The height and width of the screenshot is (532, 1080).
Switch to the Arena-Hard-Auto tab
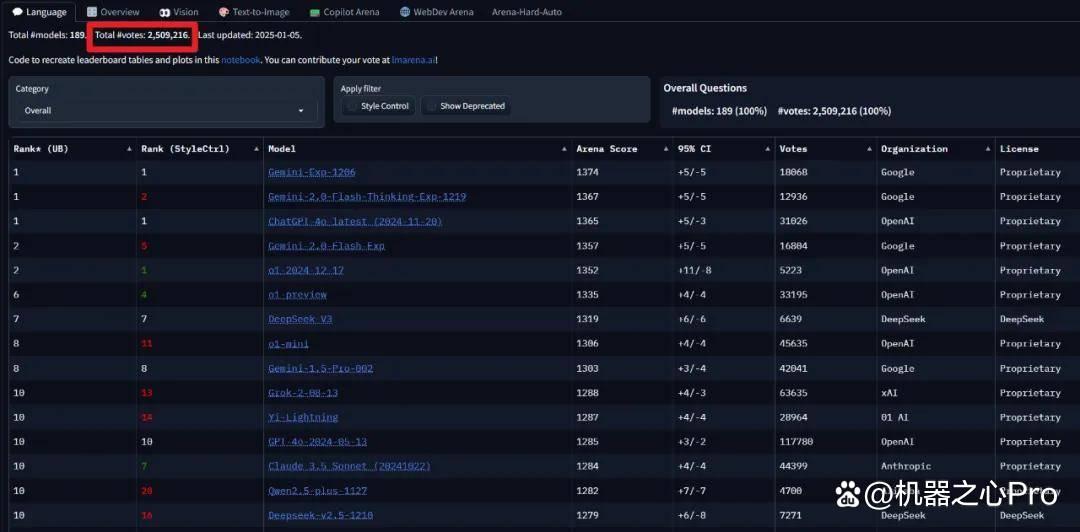pyautogui.click(x=526, y=12)
